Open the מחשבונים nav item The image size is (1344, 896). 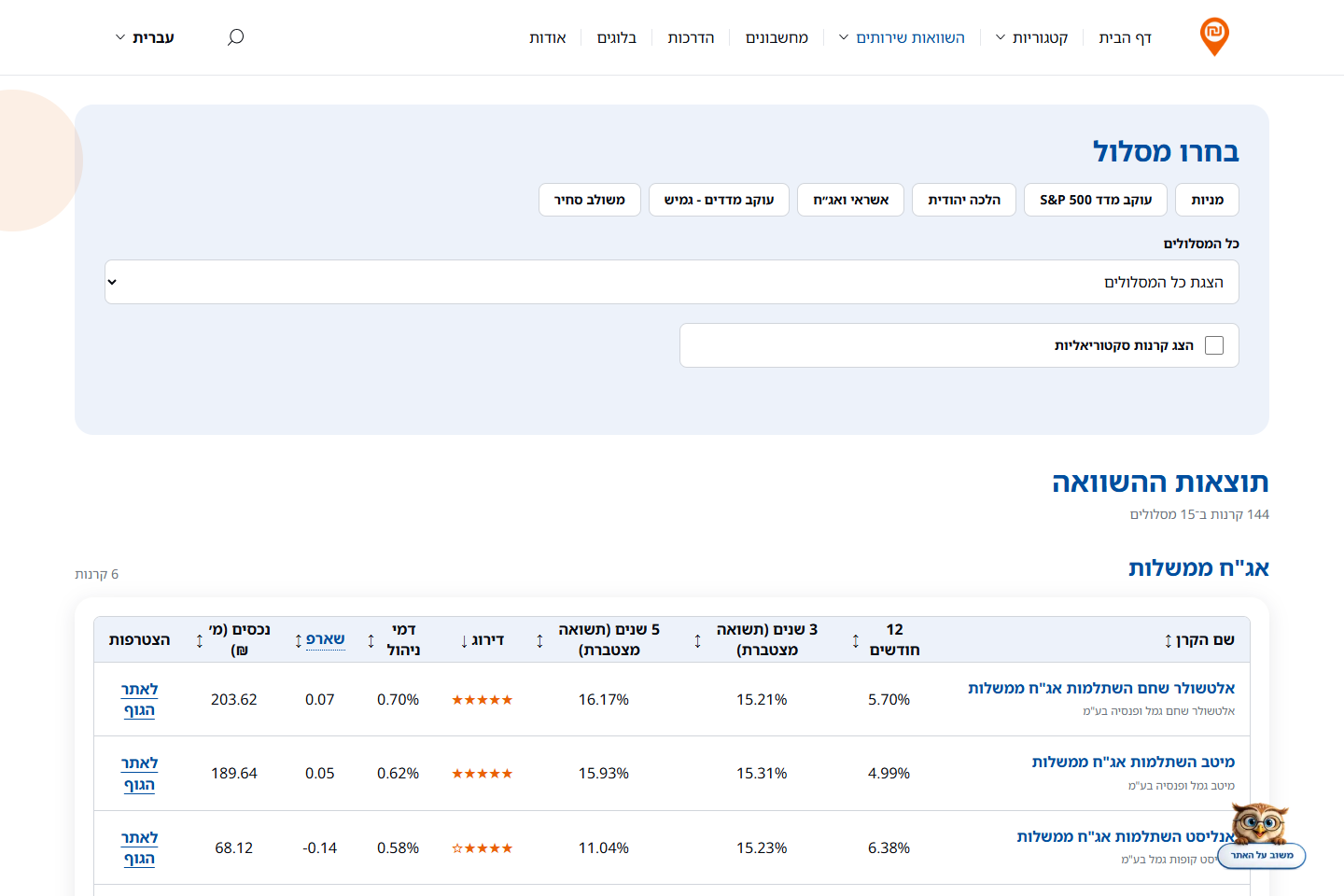777,37
